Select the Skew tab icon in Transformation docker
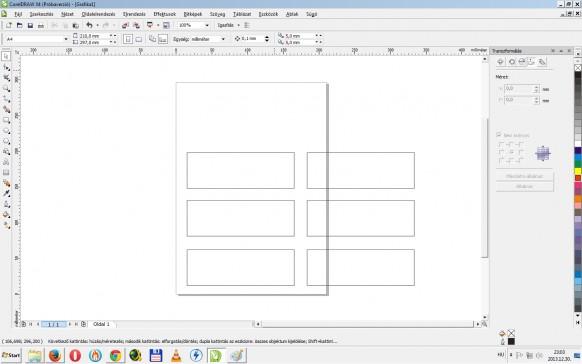582x364 pixels. (542, 62)
